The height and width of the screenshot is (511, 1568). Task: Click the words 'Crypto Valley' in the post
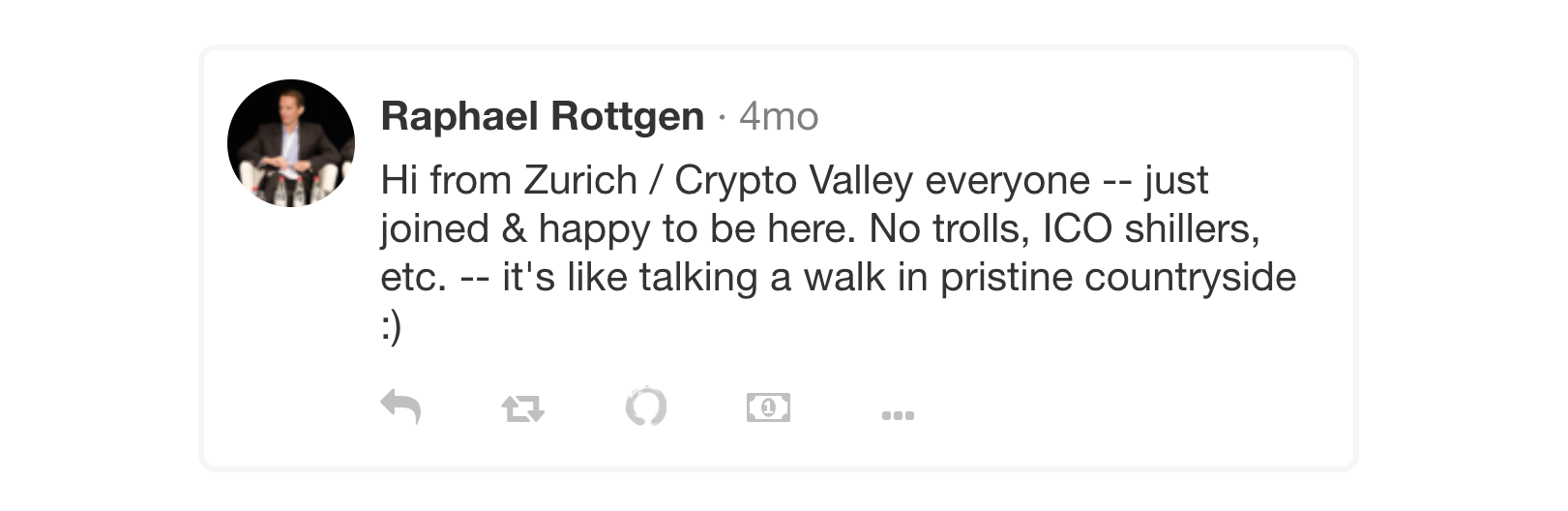[x=793, y=181]
